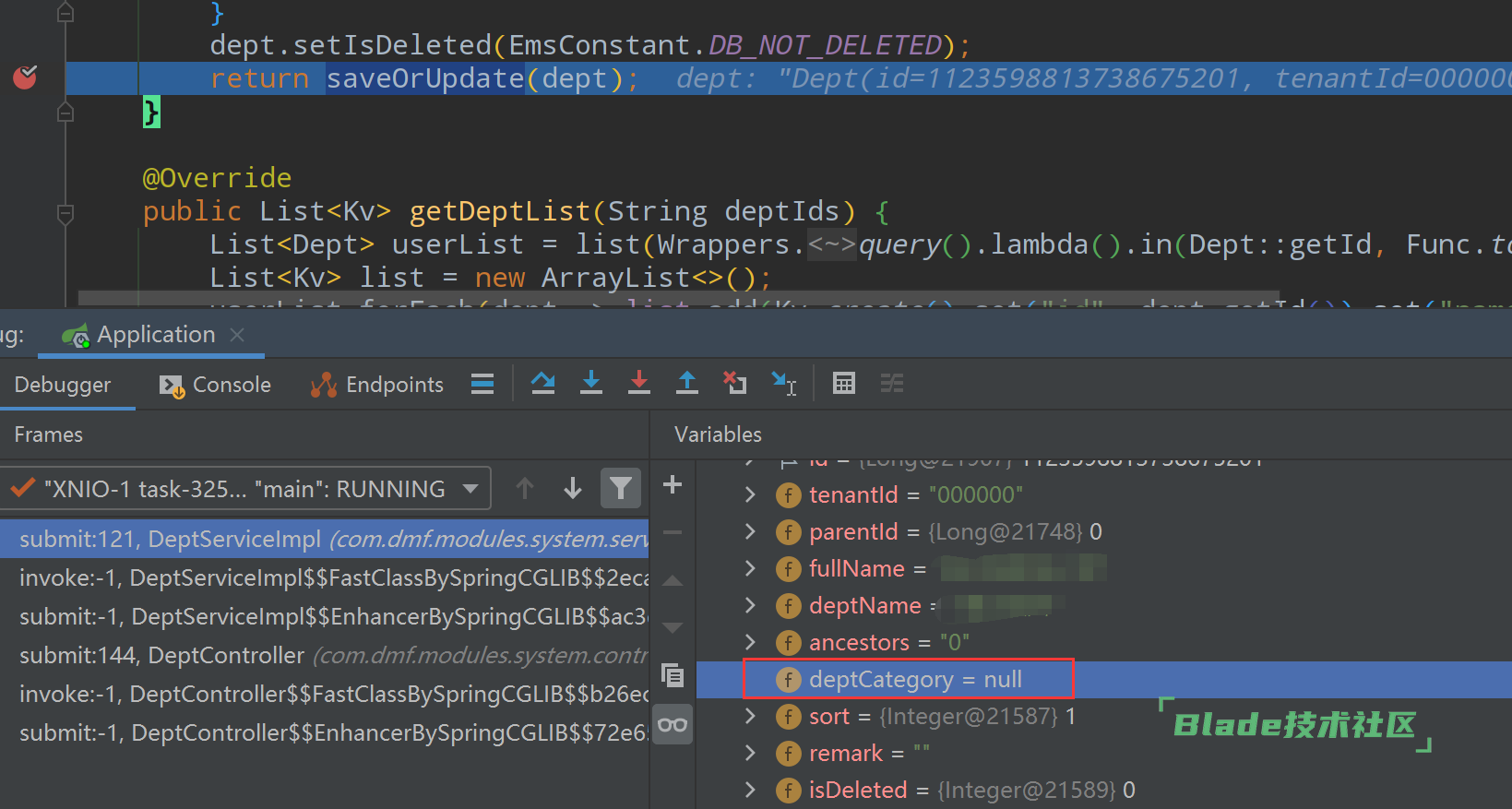Click the Run to Cursor icon
The width and height of the screenshot is (1512, 809).
point(784,383)
